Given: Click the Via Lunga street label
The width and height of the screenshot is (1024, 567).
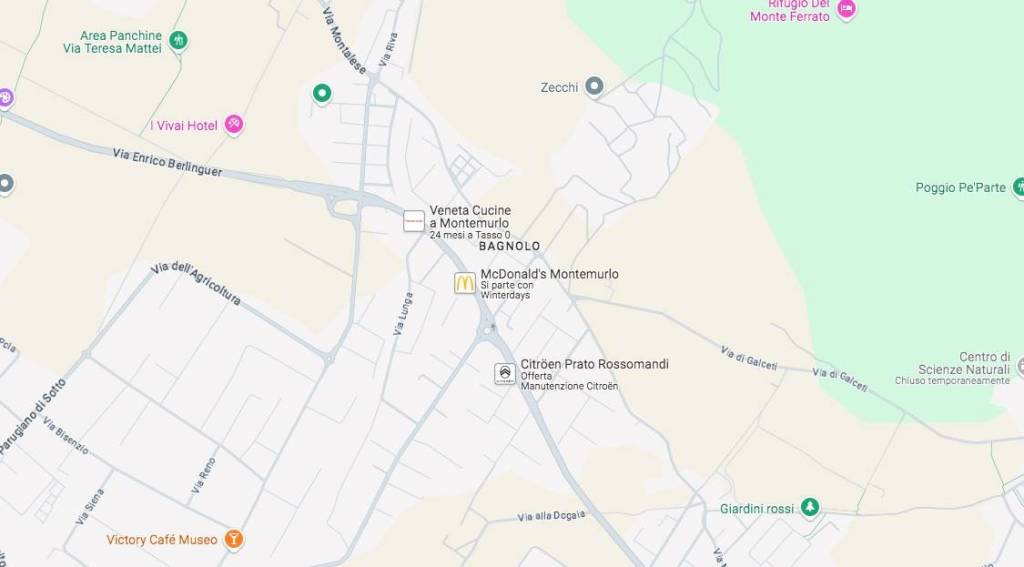Looking at the screenshot, I should pos(403,314).
